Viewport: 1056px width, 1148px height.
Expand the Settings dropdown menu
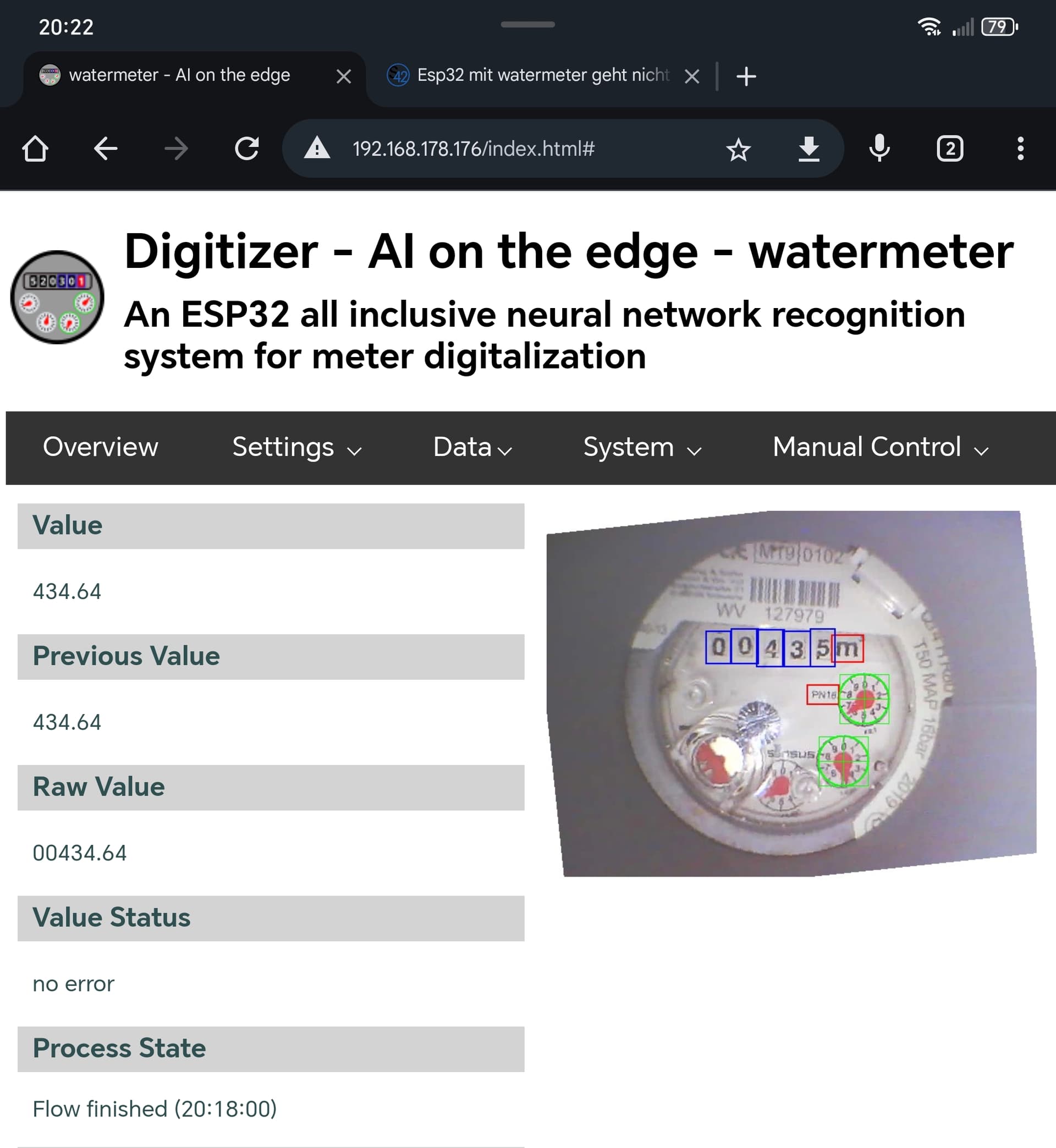(297, 448)
